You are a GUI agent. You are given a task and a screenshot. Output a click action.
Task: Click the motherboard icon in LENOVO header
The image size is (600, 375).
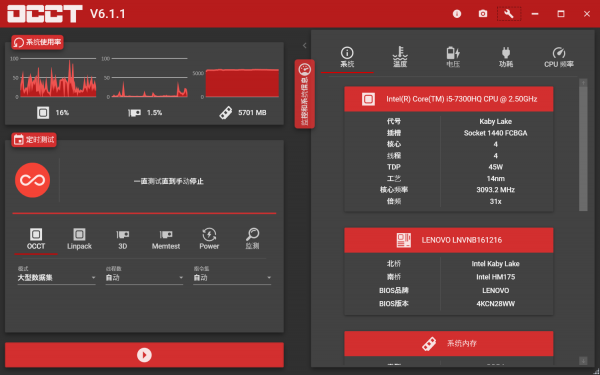coord(404,240)
